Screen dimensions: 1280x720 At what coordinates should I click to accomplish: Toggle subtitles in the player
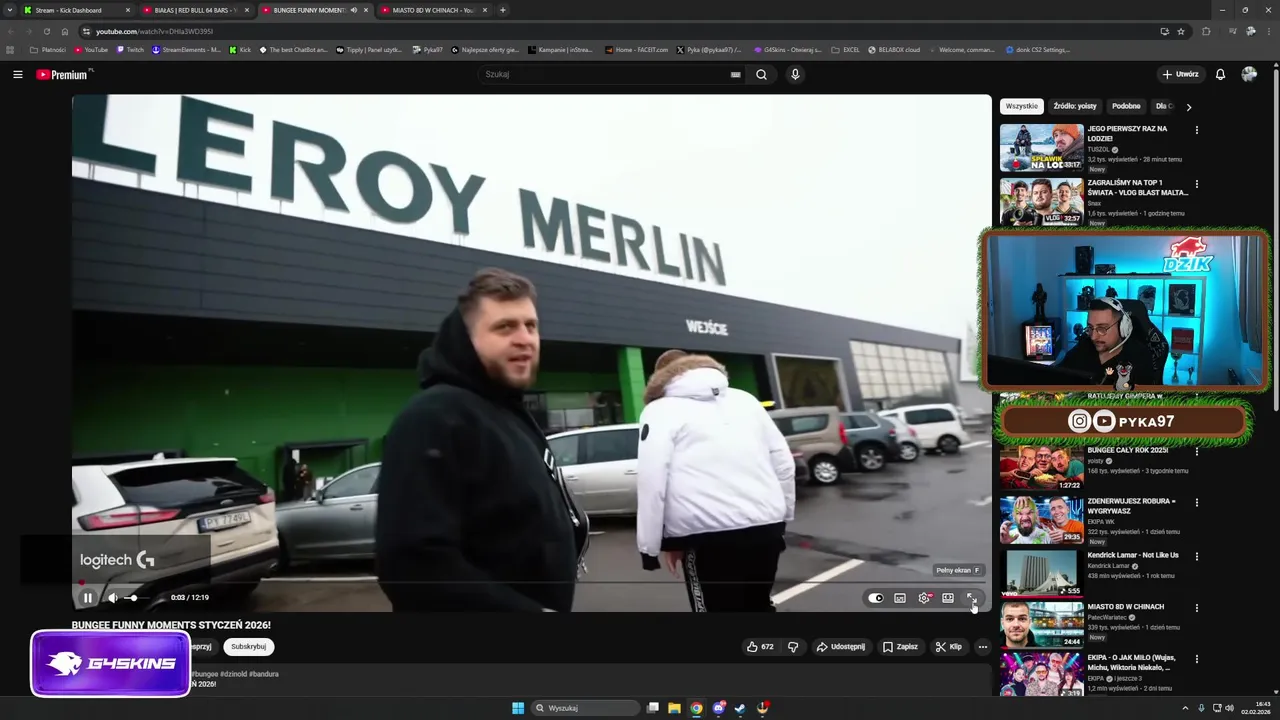[x=900, y=598]
